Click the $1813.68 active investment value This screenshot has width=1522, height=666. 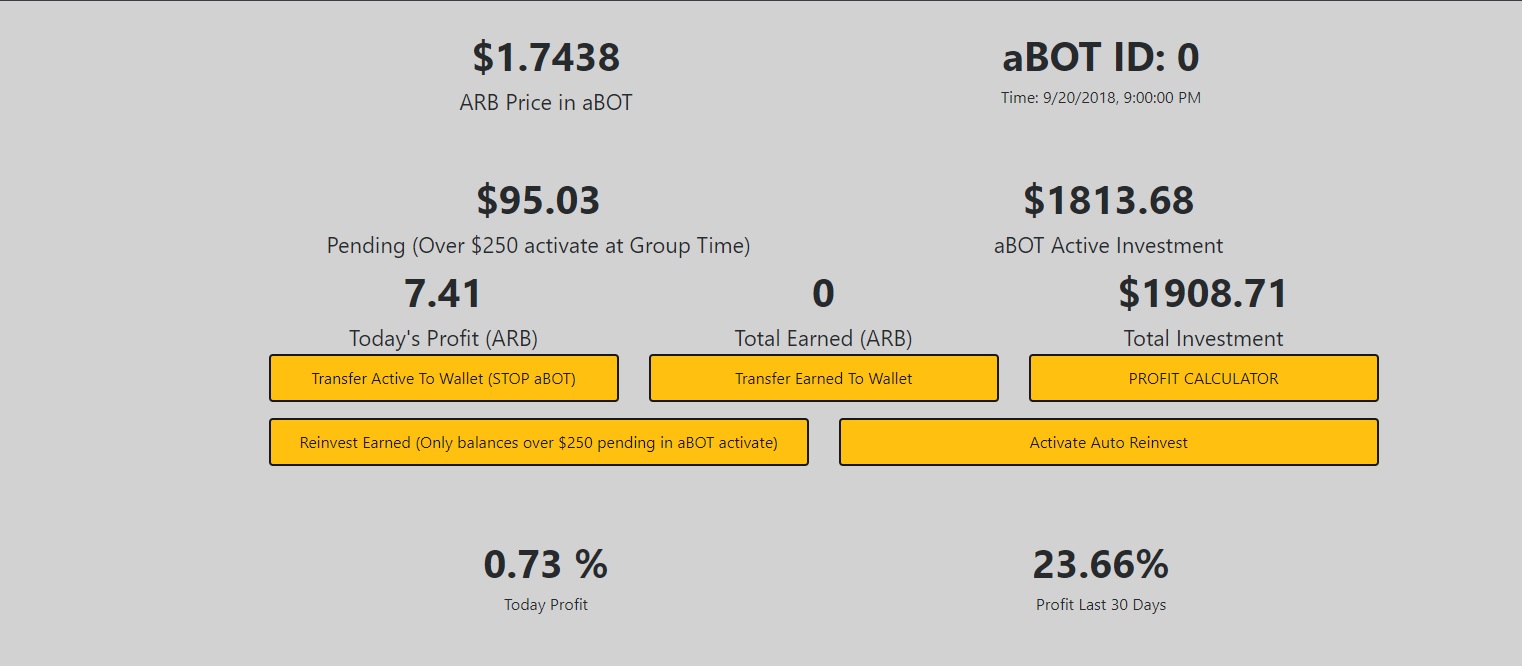[1108, 201]
